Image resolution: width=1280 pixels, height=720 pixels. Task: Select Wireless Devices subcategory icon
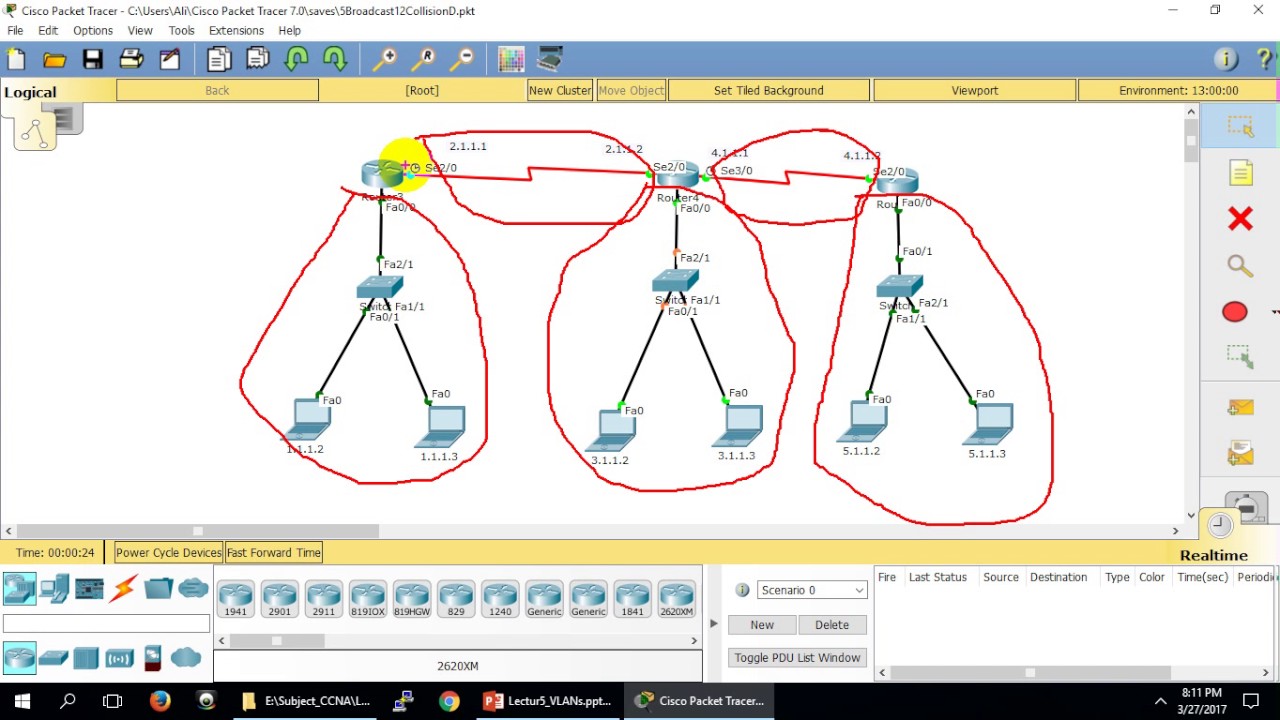coord(119,658)
